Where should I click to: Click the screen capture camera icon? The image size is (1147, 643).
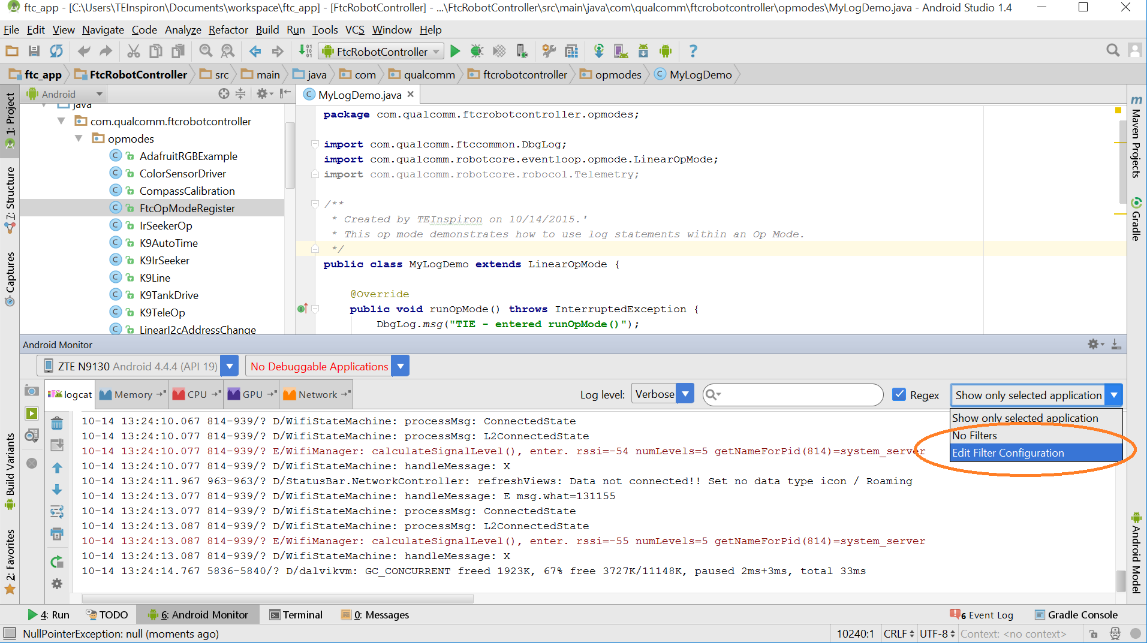(x=31, y=391)
